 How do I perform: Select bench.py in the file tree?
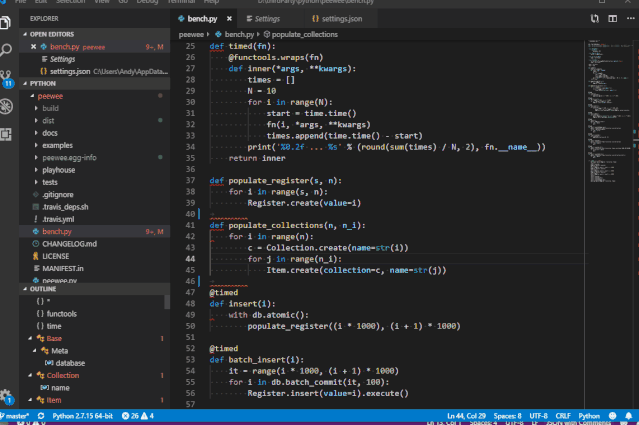(95, 231)
